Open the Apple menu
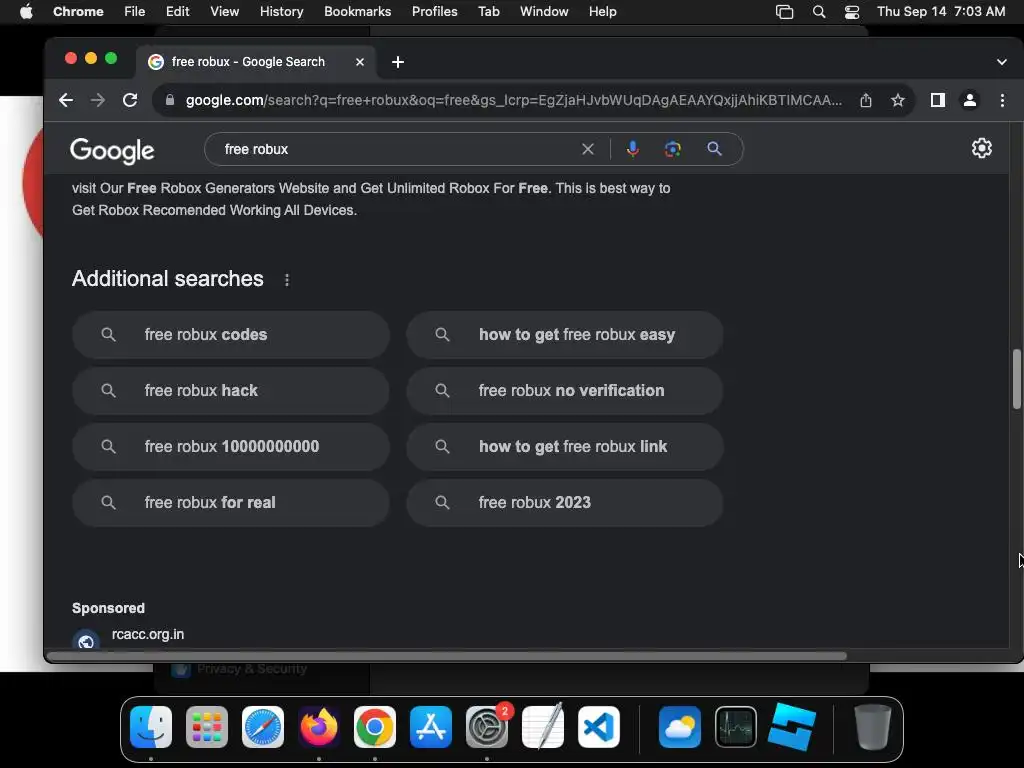 [26, 12]
